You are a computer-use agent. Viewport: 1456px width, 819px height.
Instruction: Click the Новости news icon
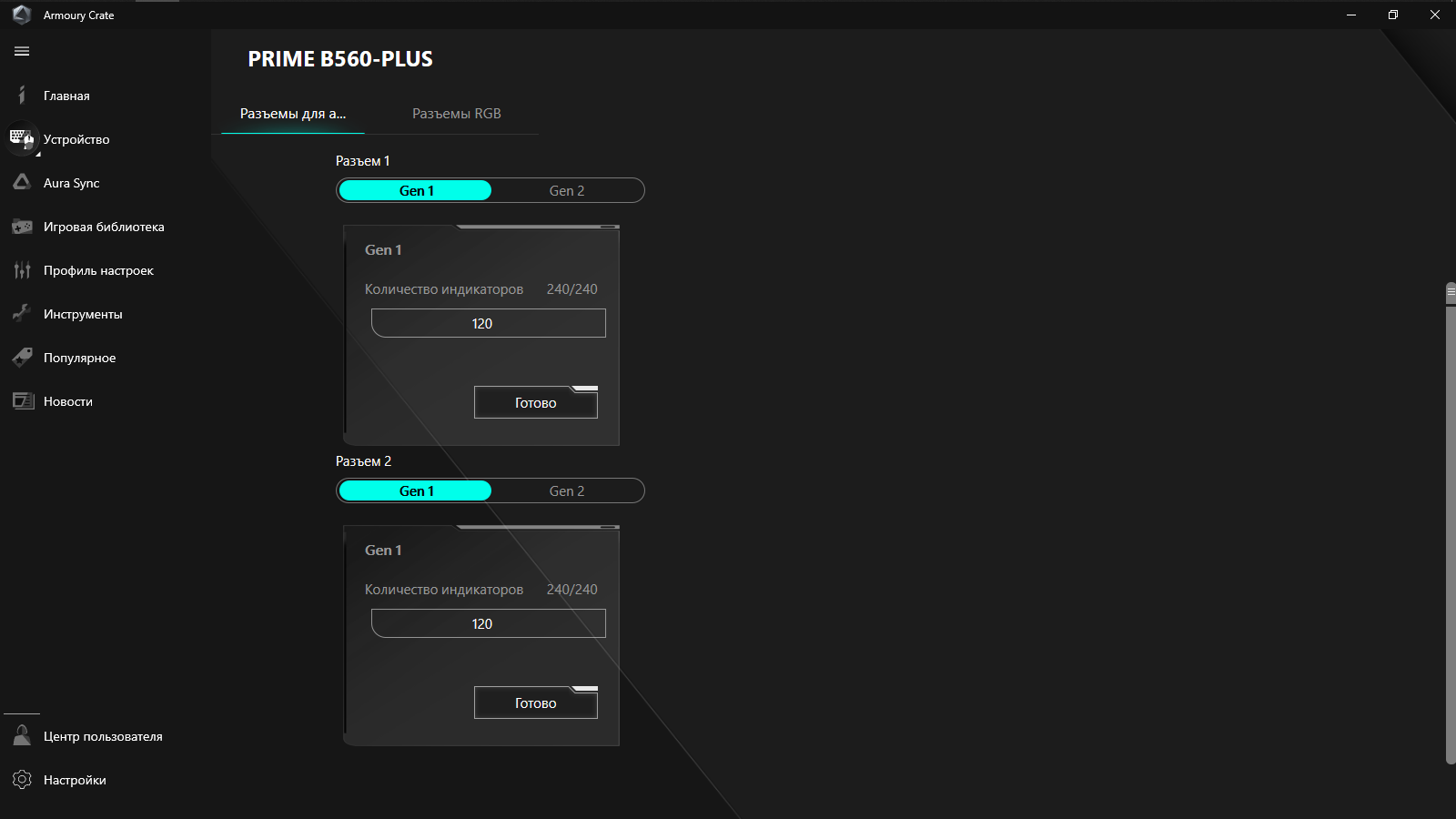(23, 401)
